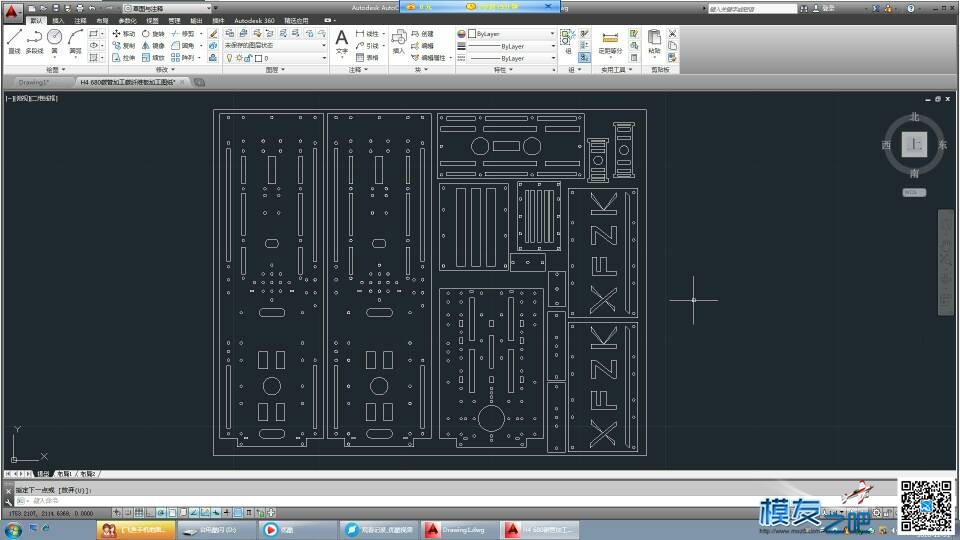The height and width of the screenshot is (540, 960).
Task: Toggle Grid display in status bar
Action: pos(139,512)
